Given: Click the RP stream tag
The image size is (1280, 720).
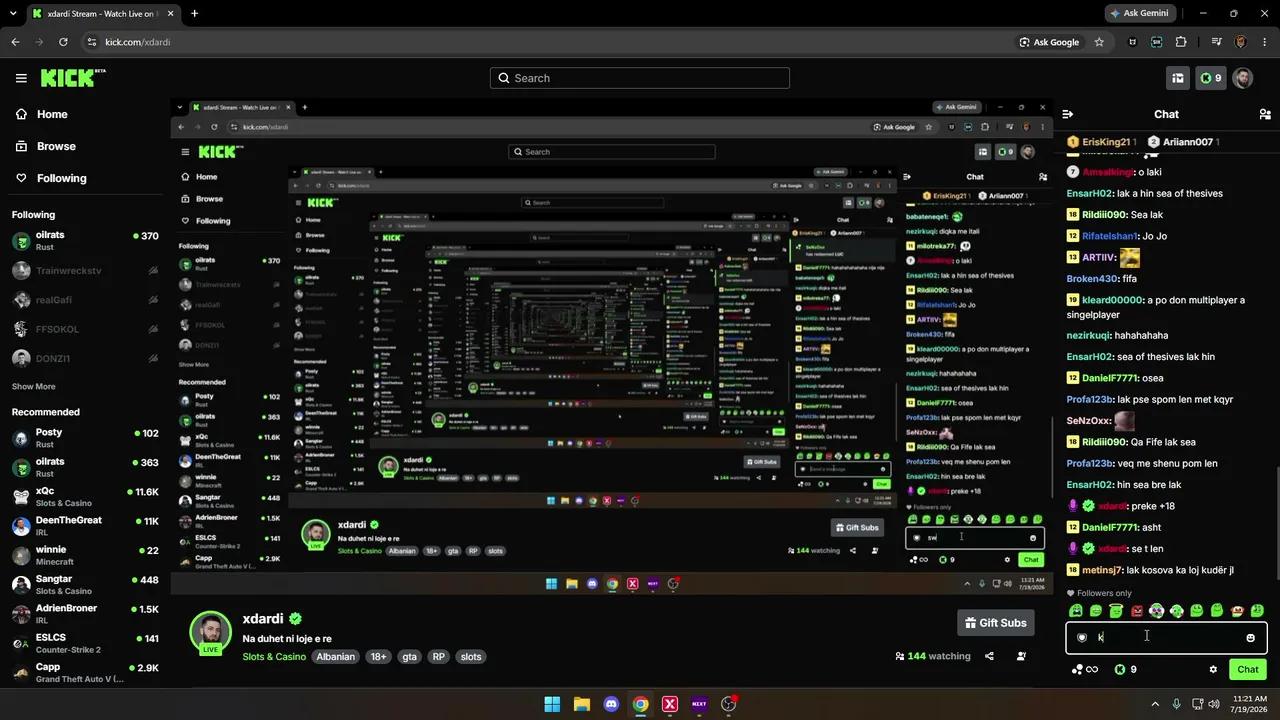Looking at the screenshot, I should tap(438, 657).
